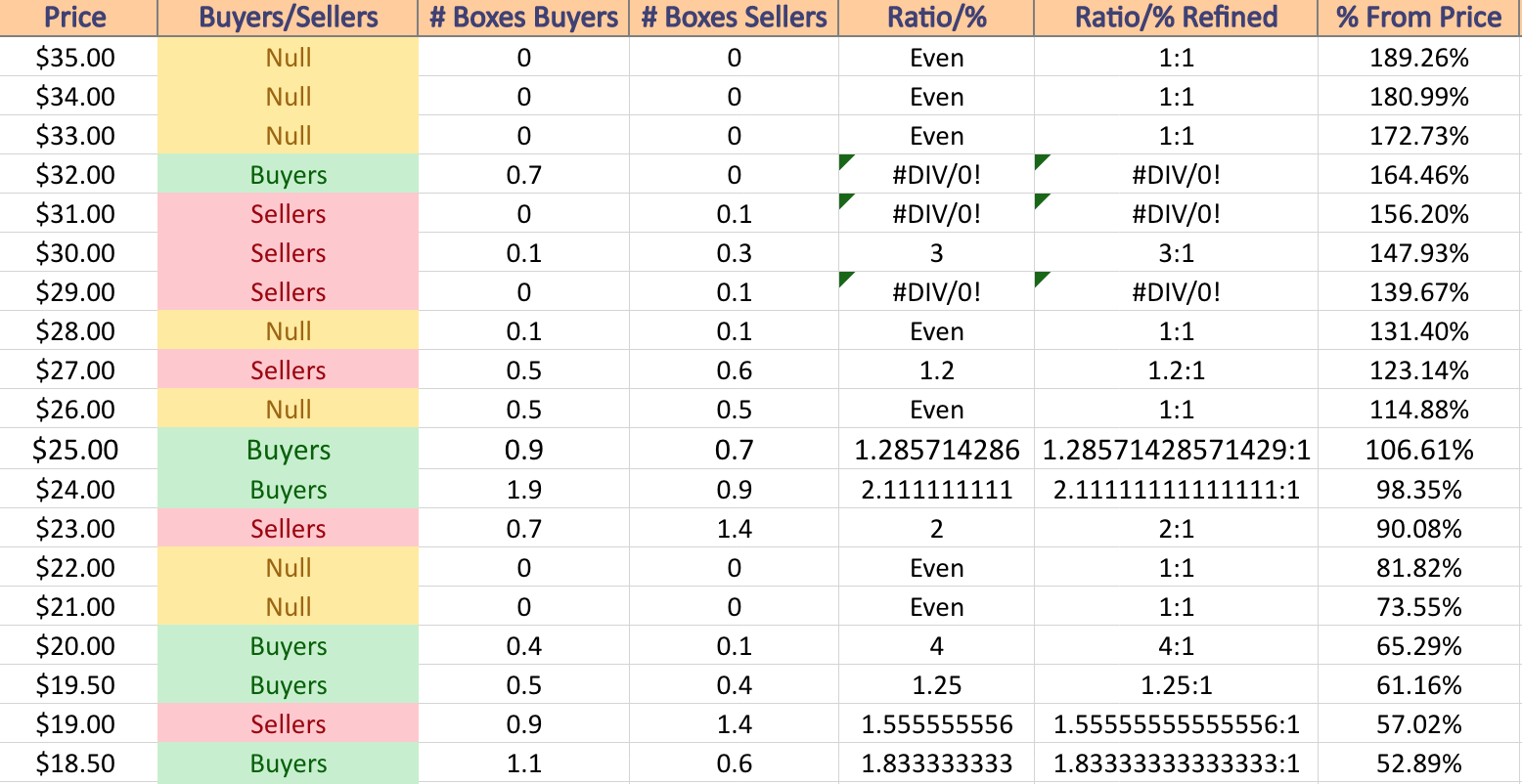
Task: Click the green error triangle at $29.00 Ratio/%
Action: (844, 278)
